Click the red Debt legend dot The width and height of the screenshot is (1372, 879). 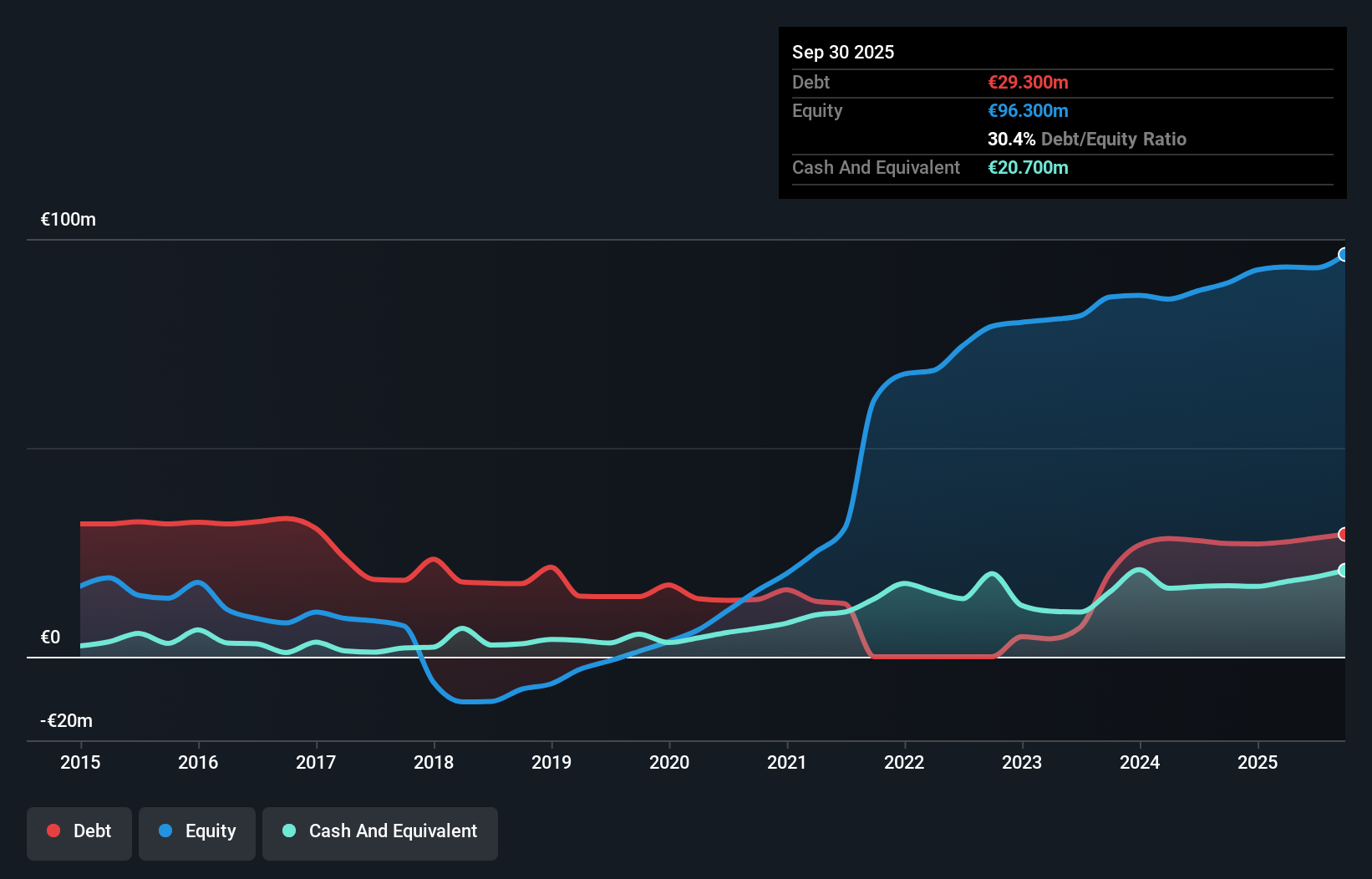53,831
